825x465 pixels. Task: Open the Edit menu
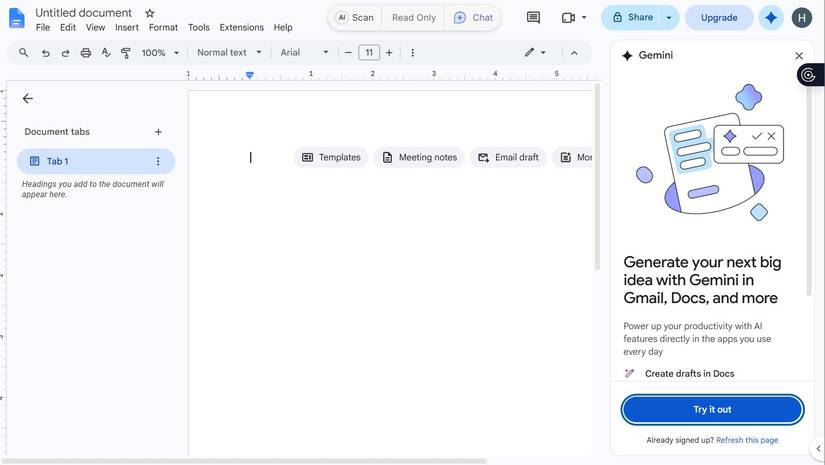click(68, 27)
